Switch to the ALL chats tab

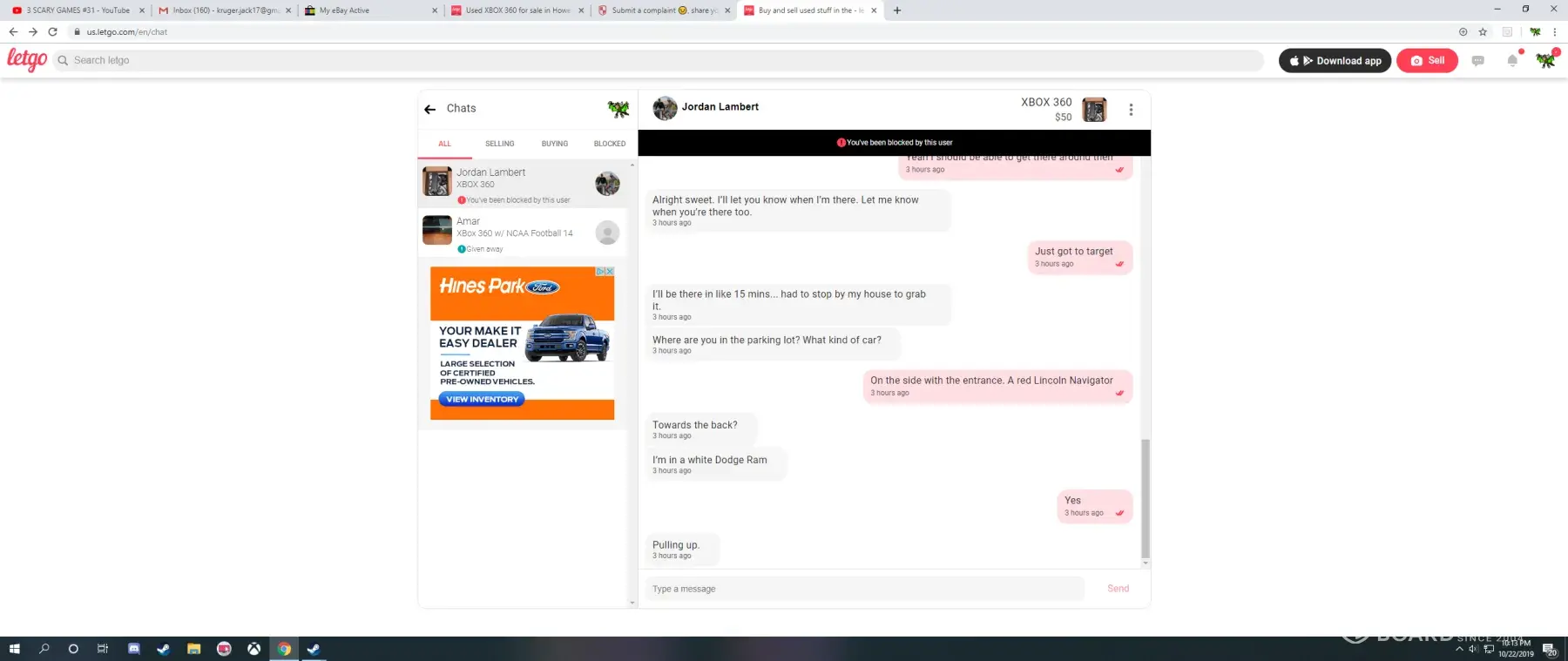444,144
